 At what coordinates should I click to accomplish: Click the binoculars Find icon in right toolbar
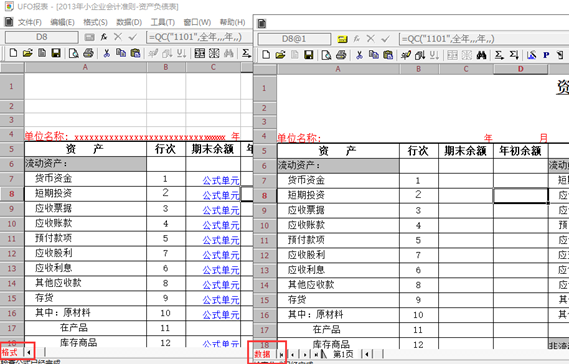(x=482, y=55)
